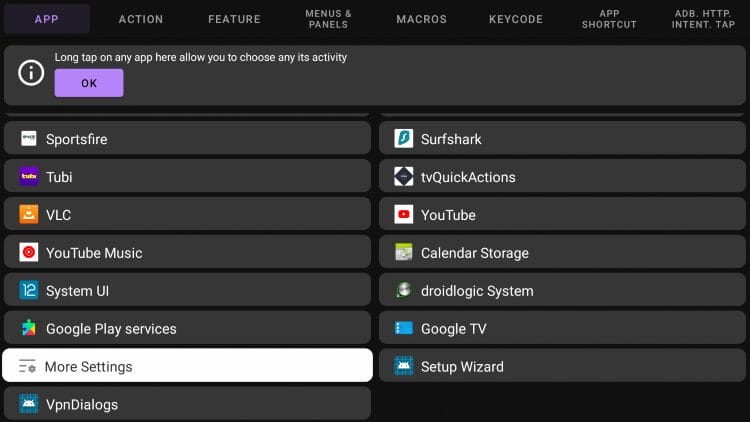Choose the Surfshark label
Image resolution: width=750 pixels, height=422 pixels.
point(451,139)
